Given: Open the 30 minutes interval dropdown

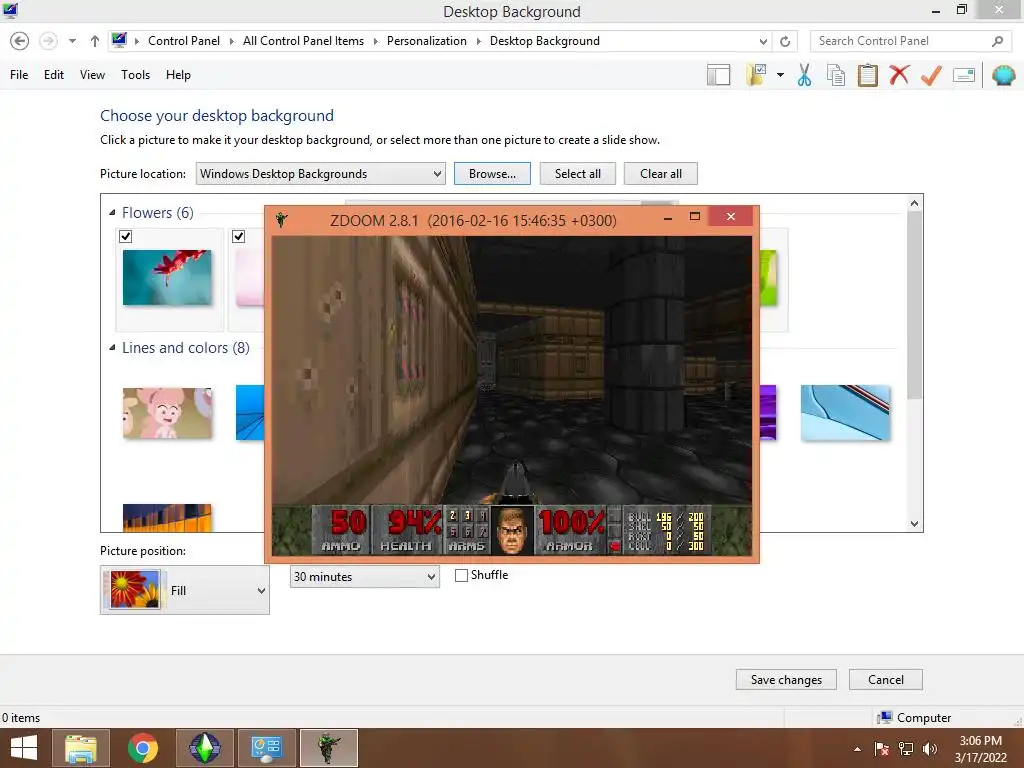Looking at the screenshot, I should point(364,577).
